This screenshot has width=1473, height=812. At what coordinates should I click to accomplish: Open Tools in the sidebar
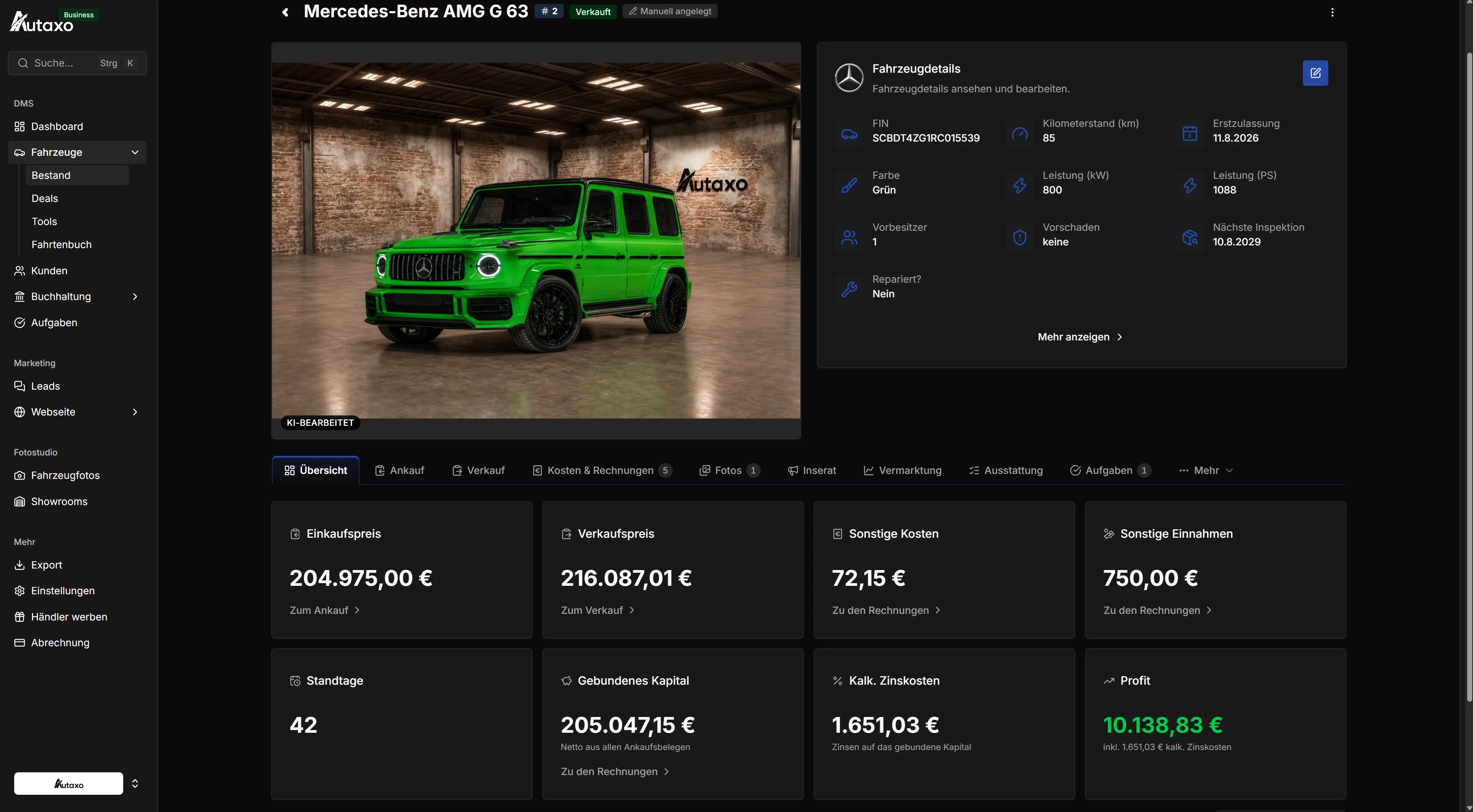click(x=77, y=221)
